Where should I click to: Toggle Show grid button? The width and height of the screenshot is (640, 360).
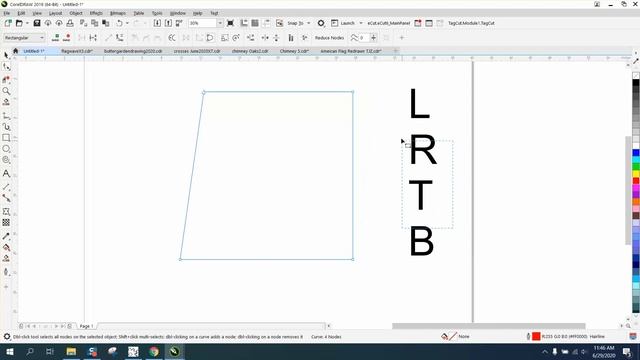pyautogui.click(x=255, y=23)
